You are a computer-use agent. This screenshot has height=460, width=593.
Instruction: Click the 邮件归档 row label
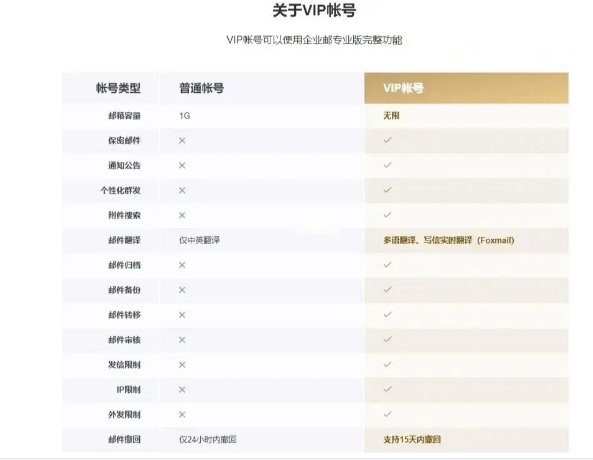(124, 265)
